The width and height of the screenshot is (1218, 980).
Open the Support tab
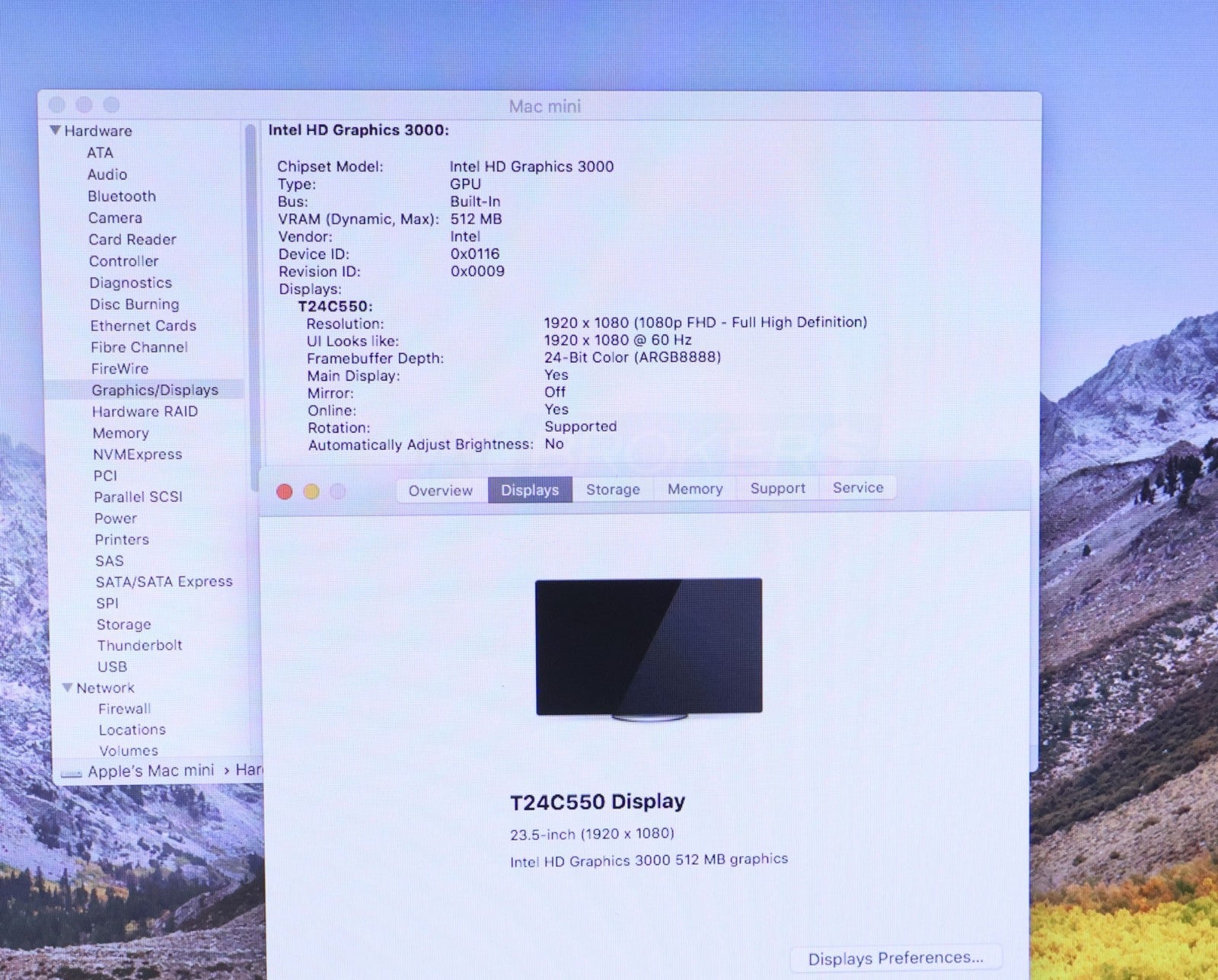click(777, 488)
